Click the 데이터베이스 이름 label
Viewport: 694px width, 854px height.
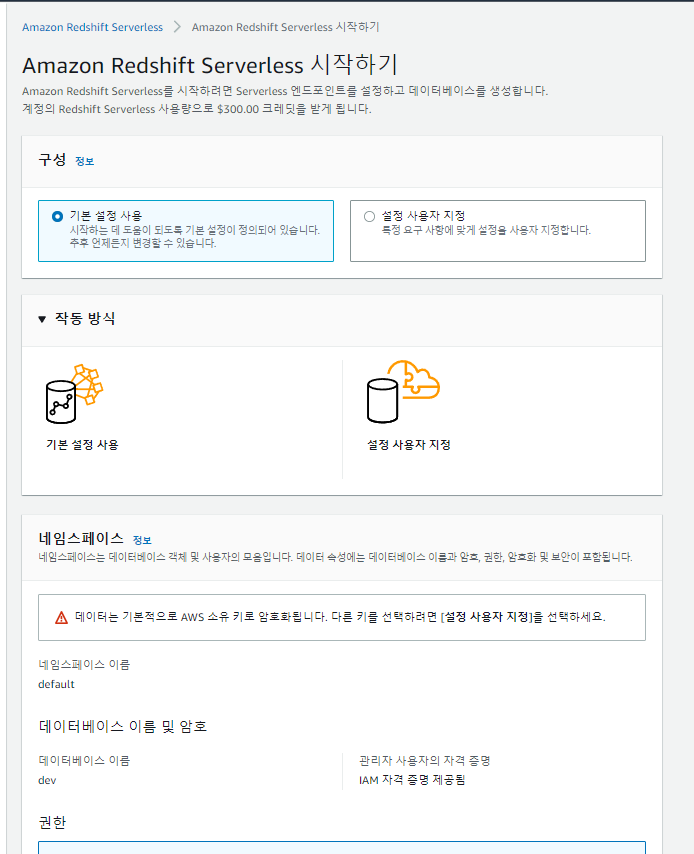(x=84, y=760)
